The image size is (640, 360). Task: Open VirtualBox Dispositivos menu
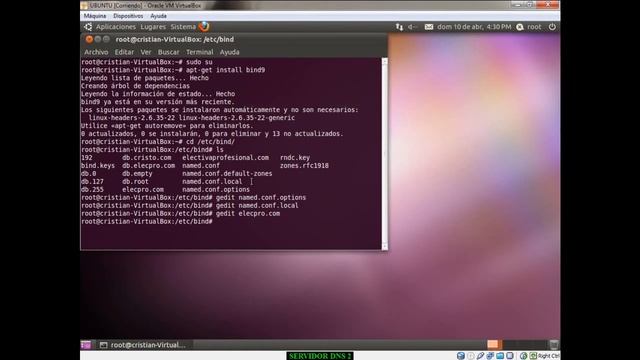[128, 16]
